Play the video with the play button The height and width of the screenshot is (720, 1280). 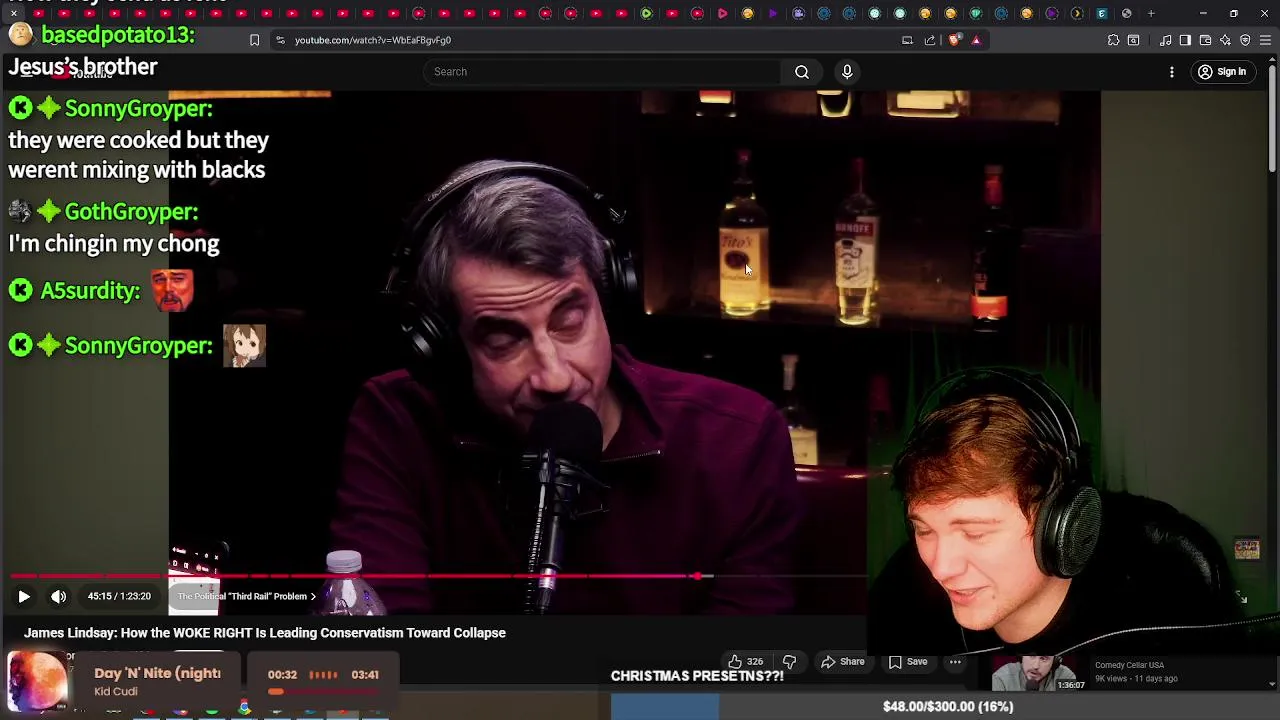pyautogui.click(x=24, y=596)
